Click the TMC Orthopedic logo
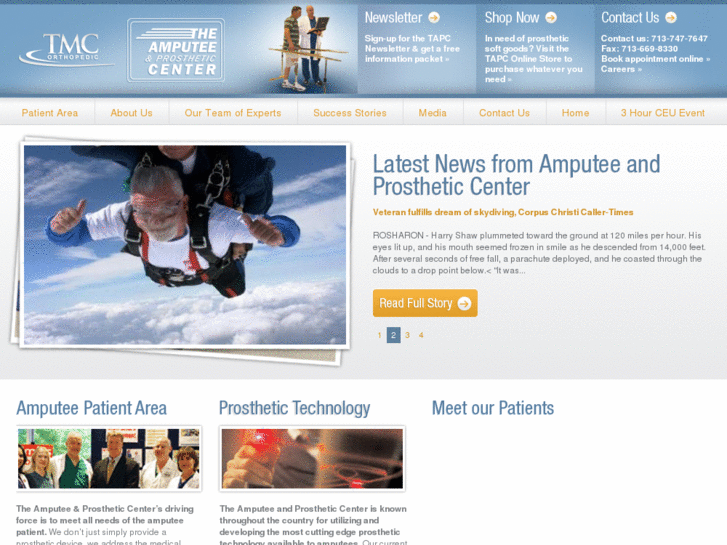 click(66, 49)
